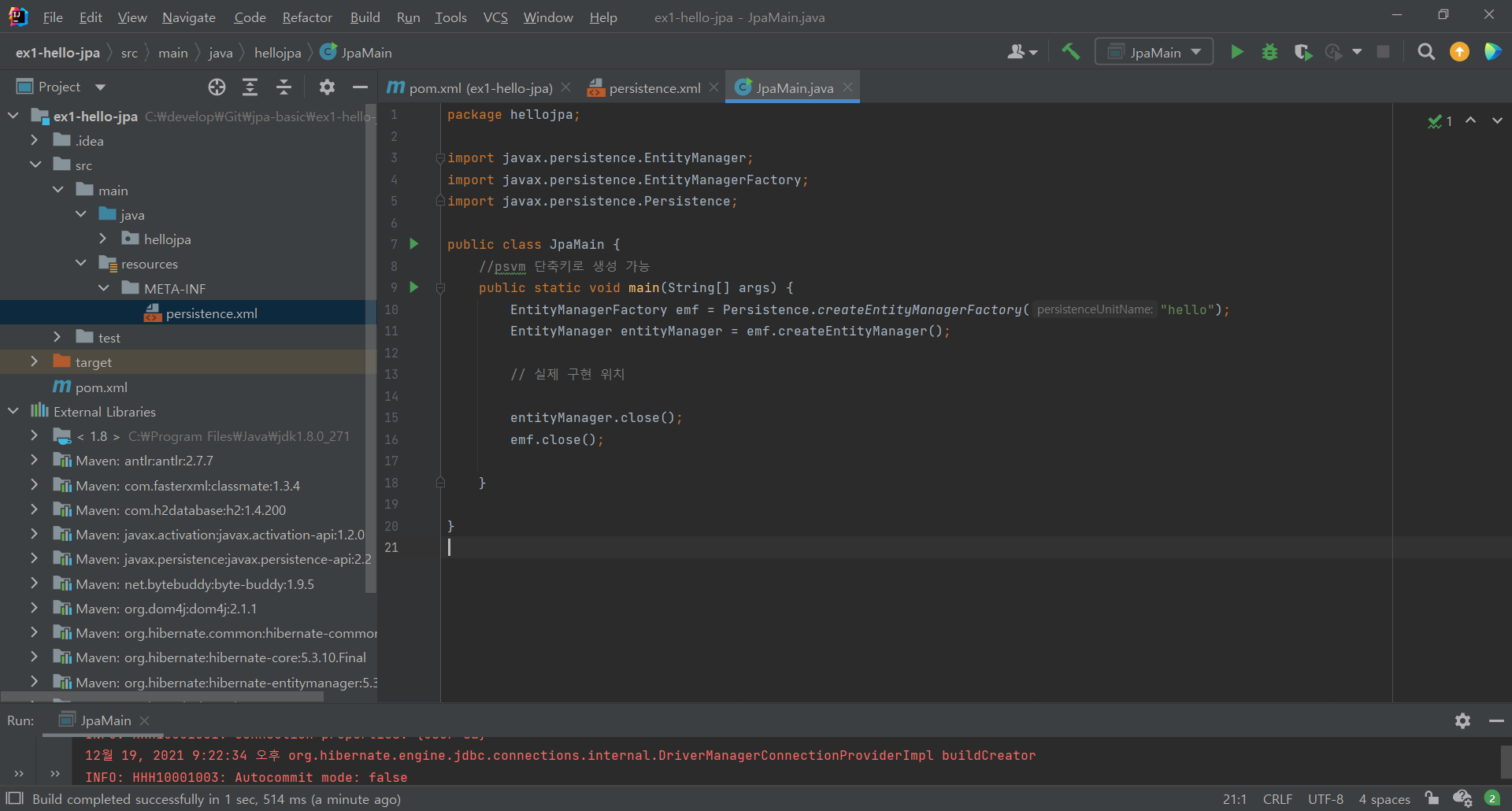Open the Build menu
The height and width of the screenshot is (811, 1512).
coord(365,17)
